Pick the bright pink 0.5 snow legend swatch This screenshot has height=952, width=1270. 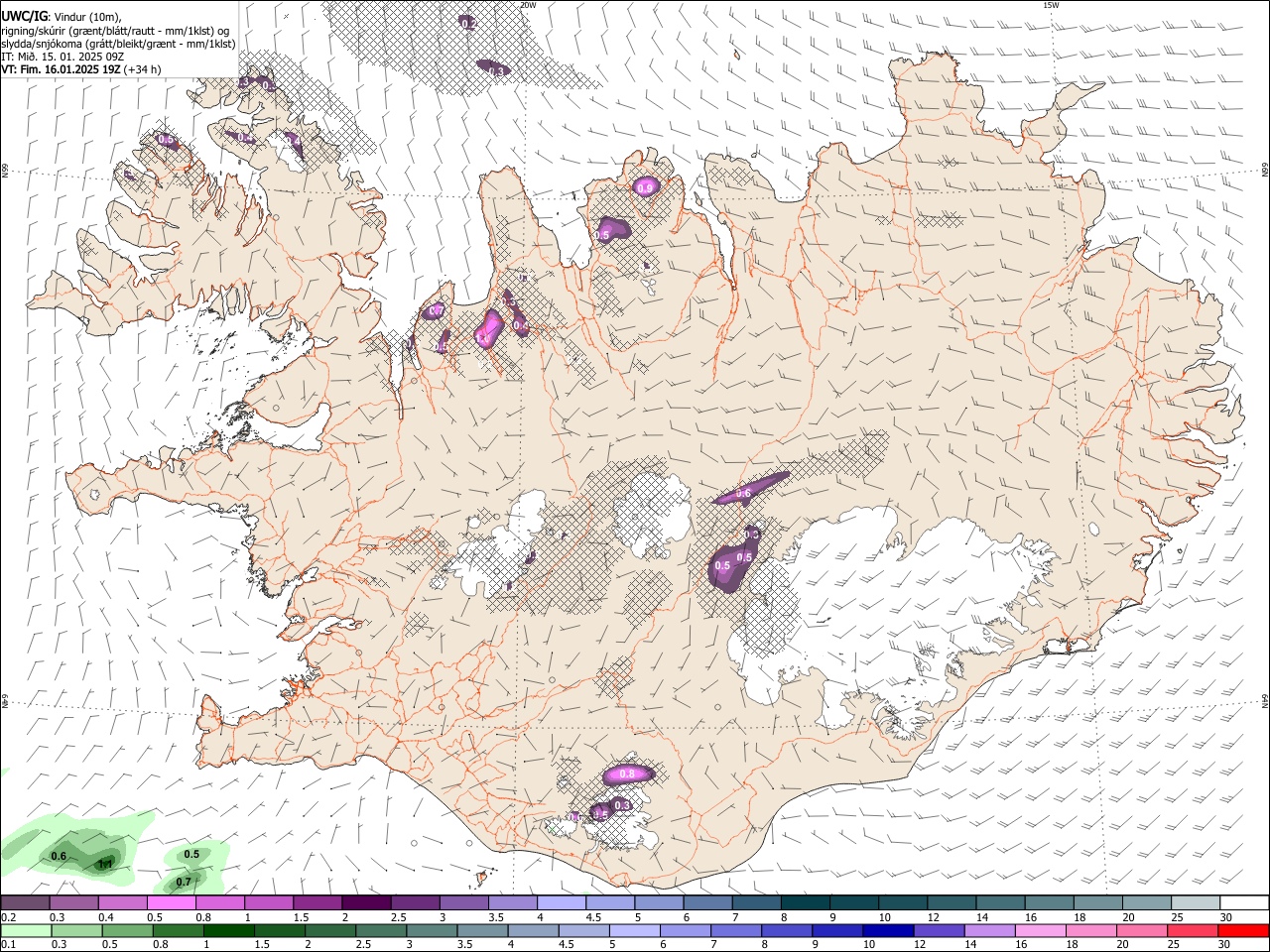(171, 902)
